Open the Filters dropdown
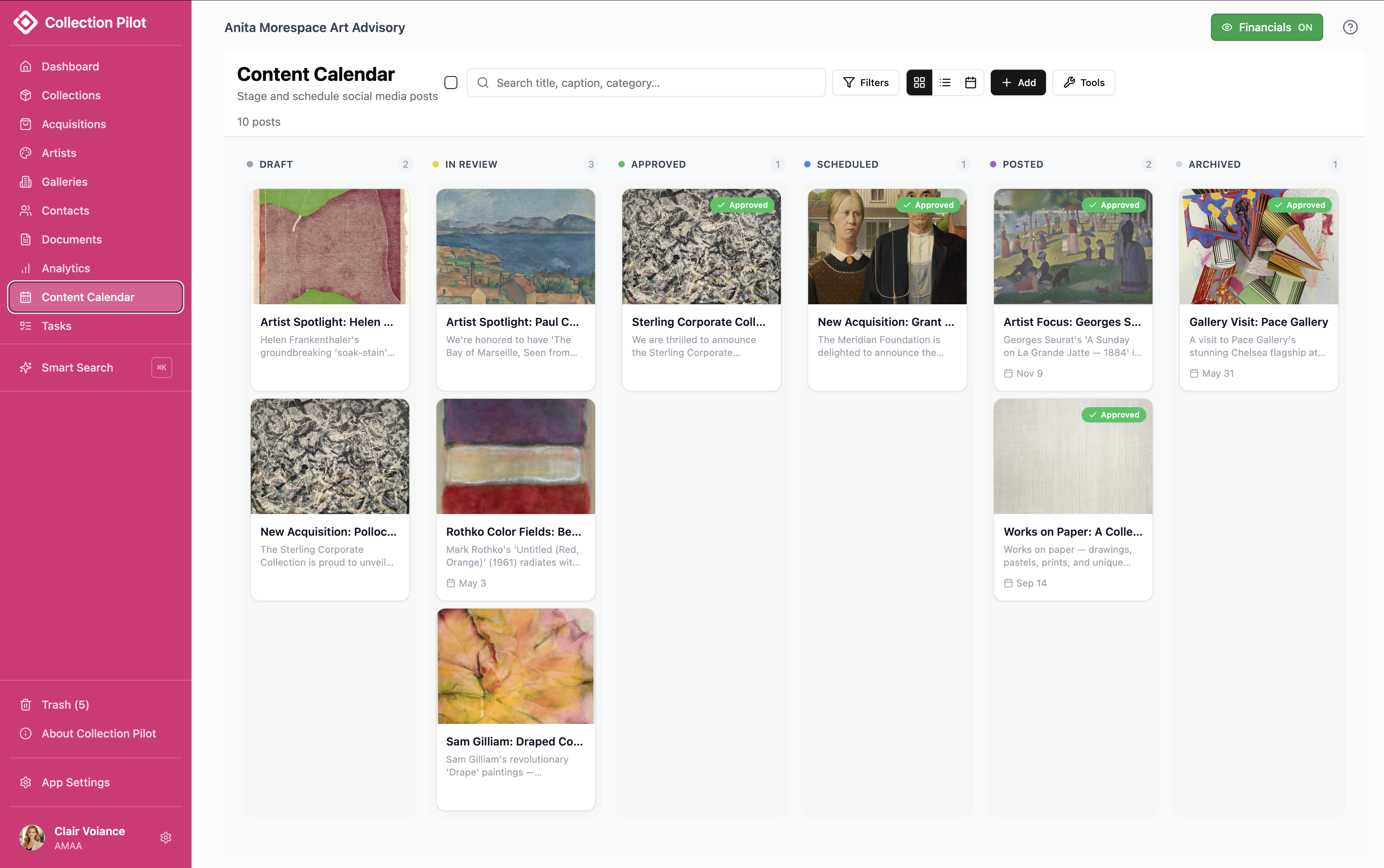This screenshot has width=1384, height=868. pos(866,82)
